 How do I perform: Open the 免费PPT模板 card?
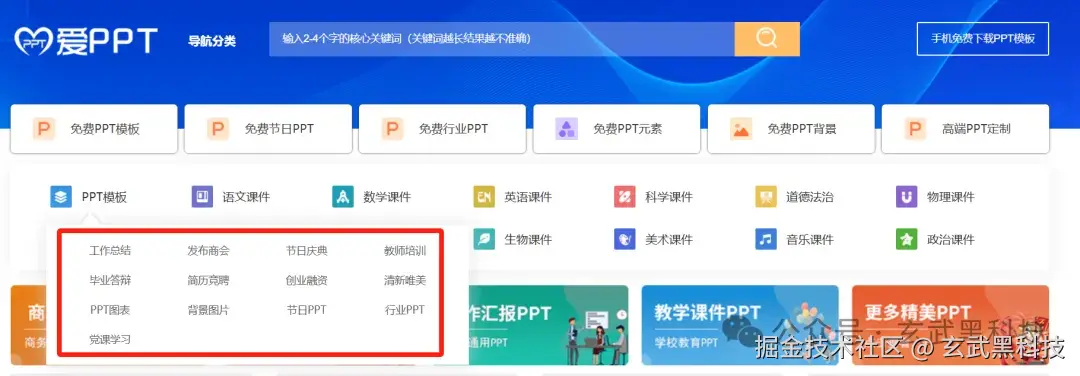94,129
